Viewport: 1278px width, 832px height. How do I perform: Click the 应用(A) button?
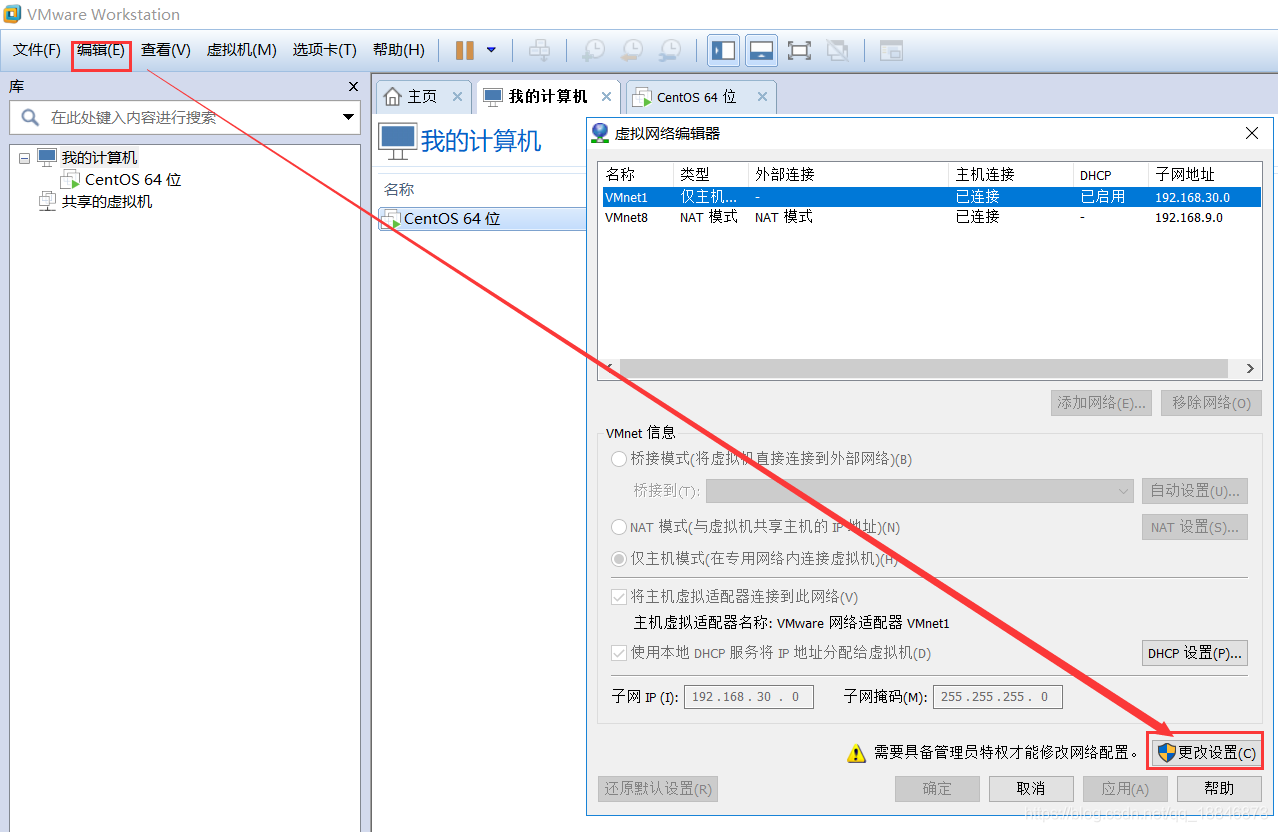1125,789
